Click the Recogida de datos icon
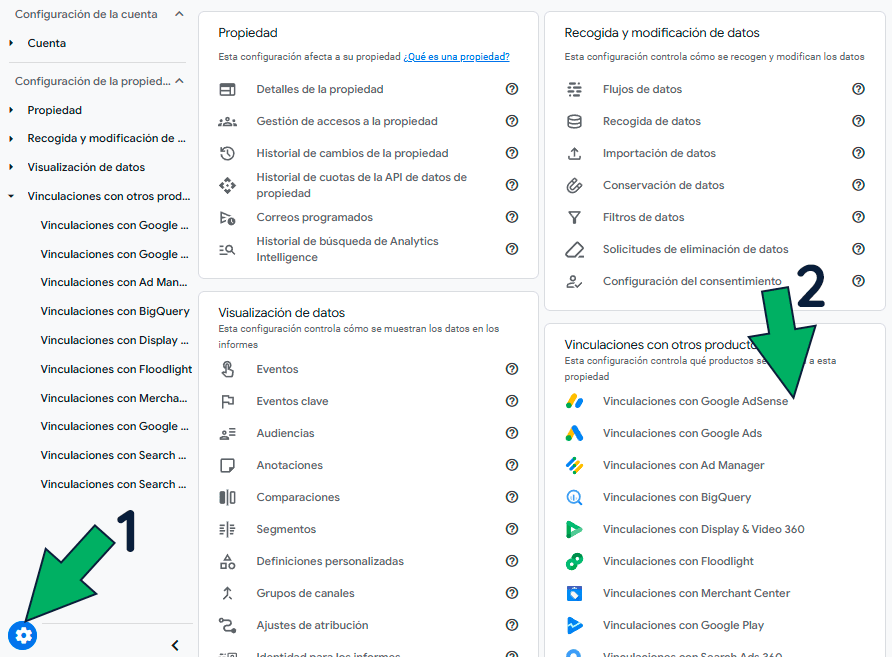Screen dimensions: 892x657 pyautogui.click(x=575, y=121)
